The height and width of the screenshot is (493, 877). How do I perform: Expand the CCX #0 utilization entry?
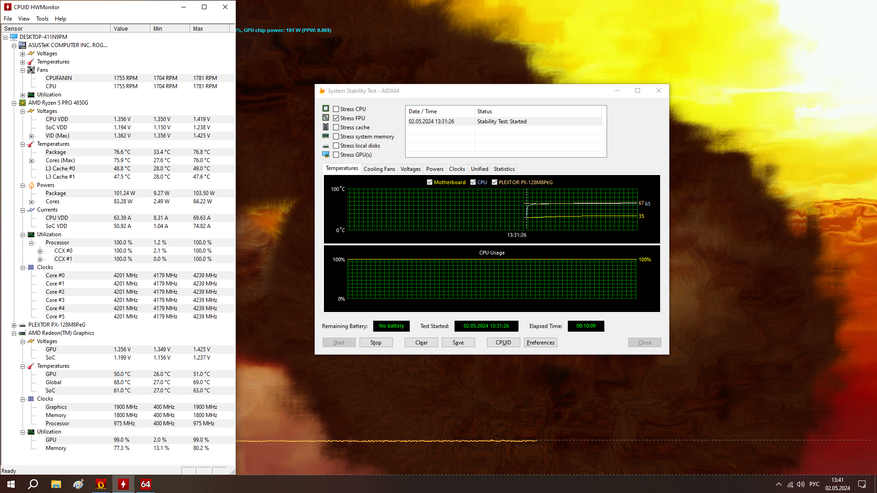40,251
